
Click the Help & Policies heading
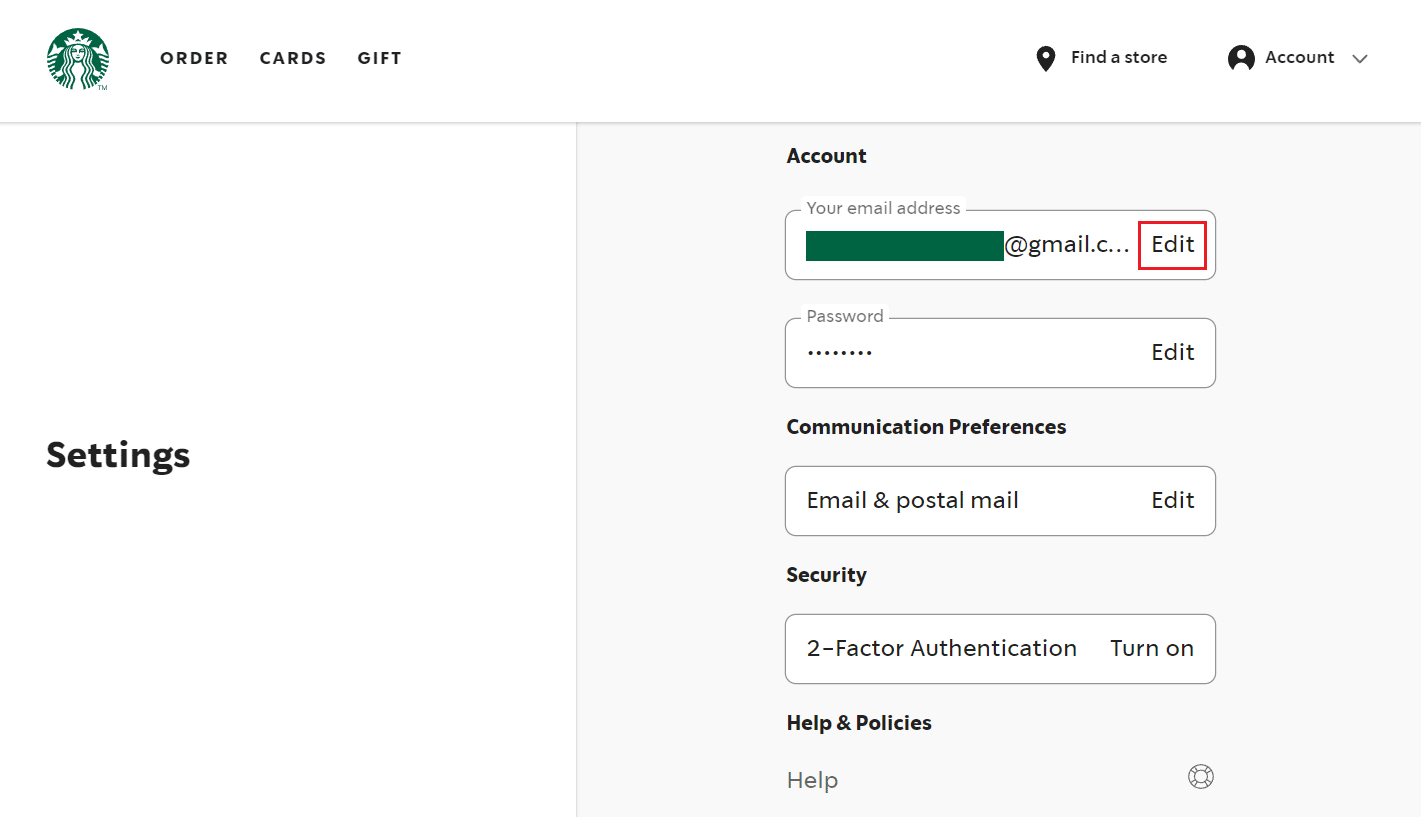point(859,723)
